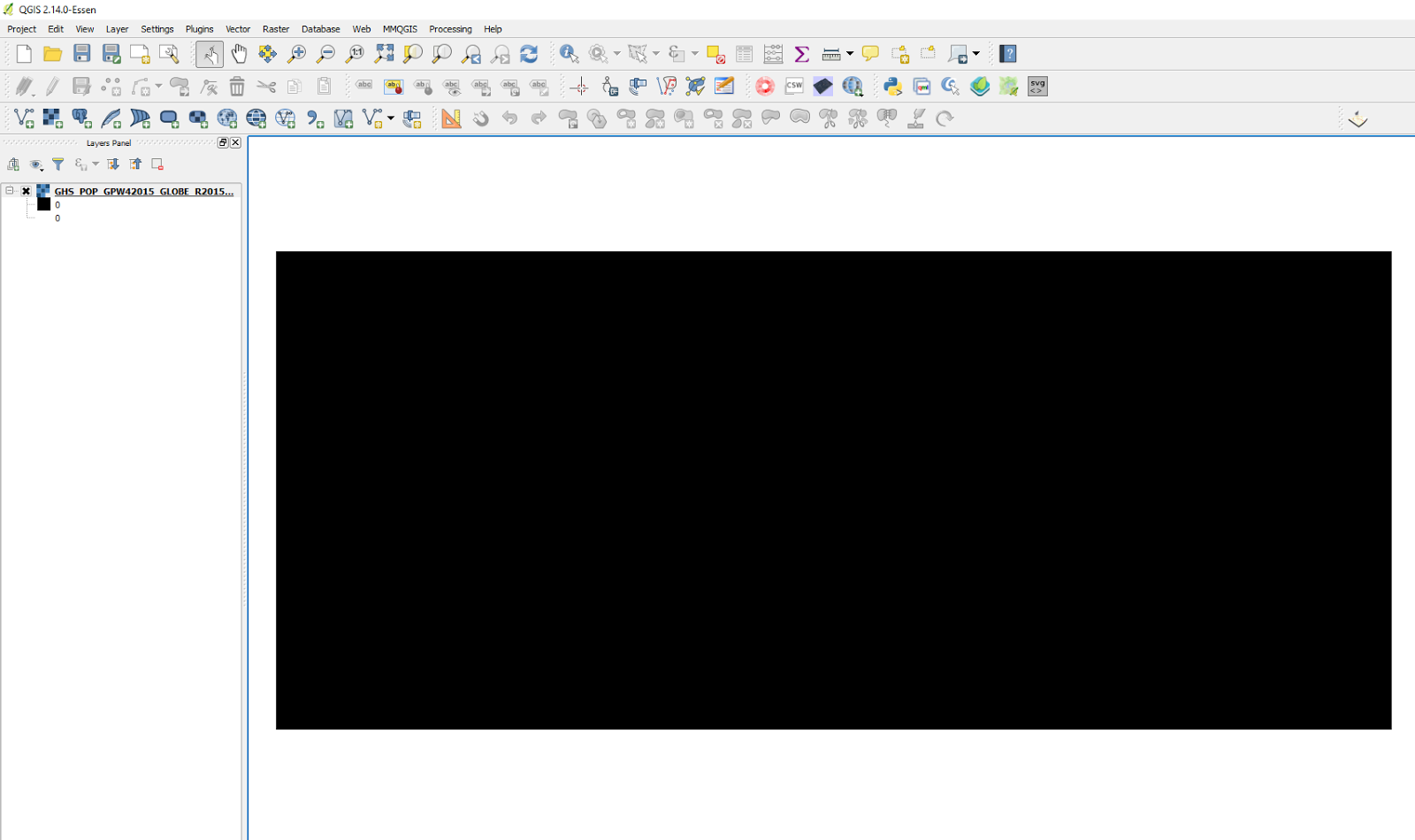Toggle the highlighted pin/unpin labels tool

[394, 86]
